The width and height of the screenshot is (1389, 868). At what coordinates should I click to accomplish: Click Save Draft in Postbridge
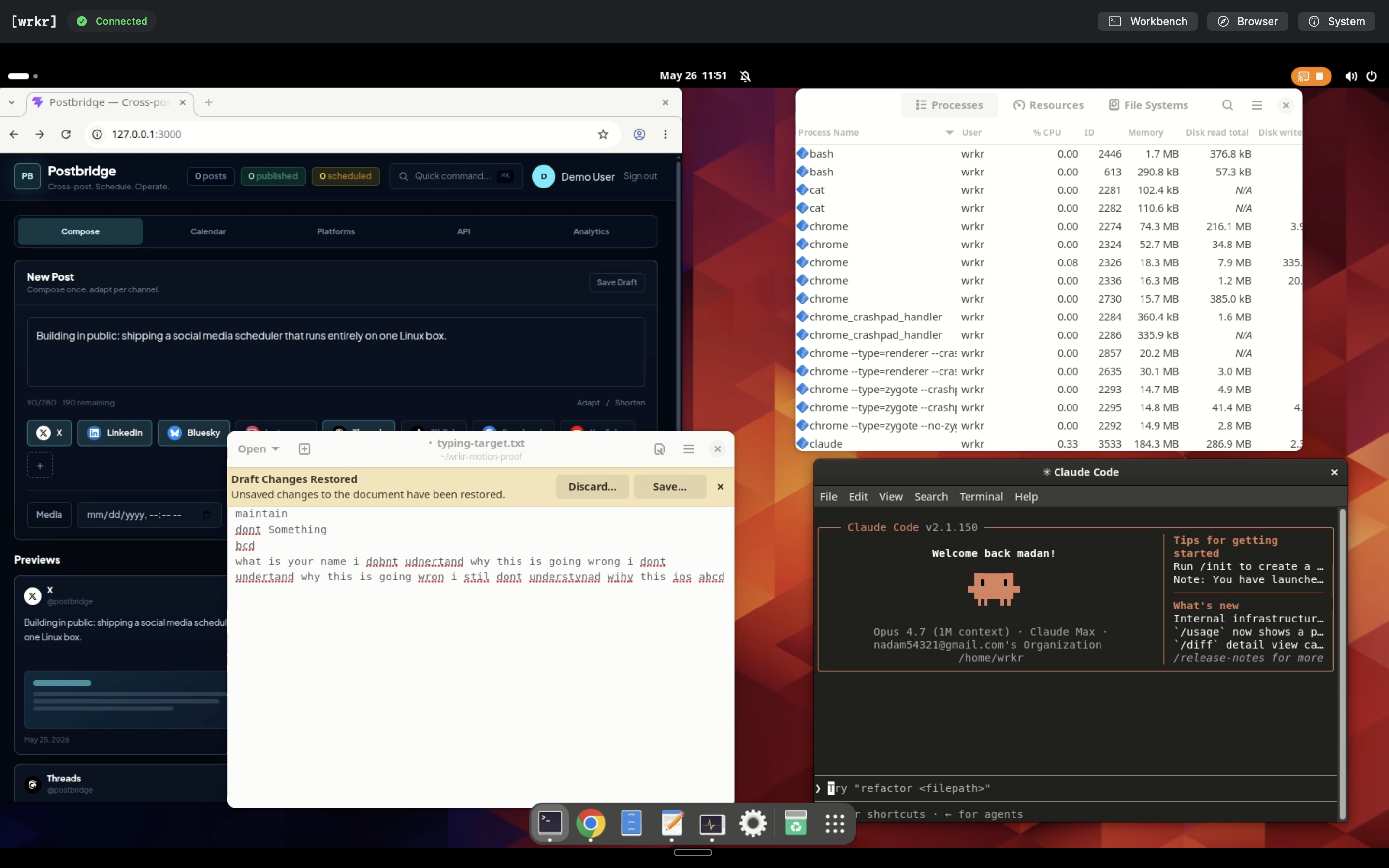point(617,282)
